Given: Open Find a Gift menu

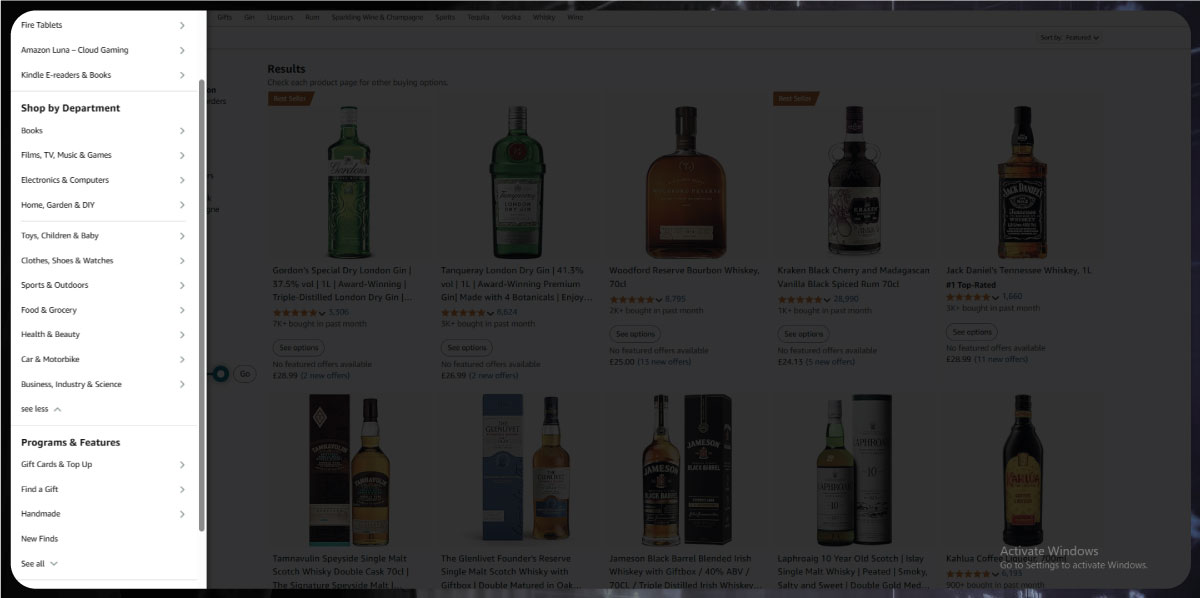Looking at the screenshot, I should 103,489.
